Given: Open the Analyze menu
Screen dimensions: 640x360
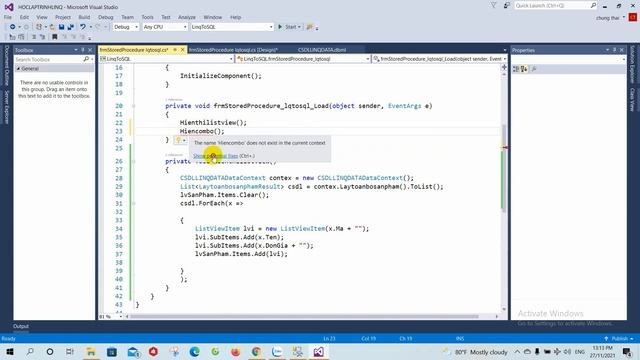Looking at the screenshot, I should 187,17.
